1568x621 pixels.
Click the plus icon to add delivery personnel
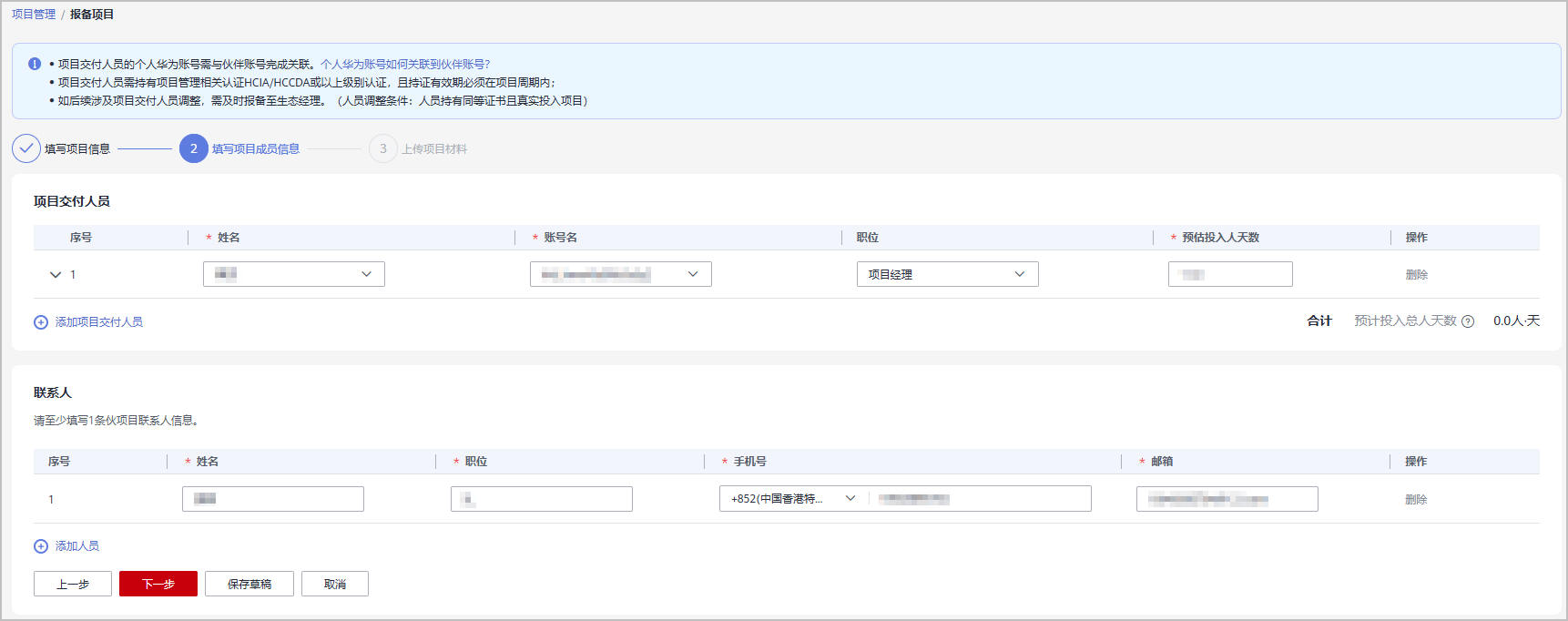41,322
